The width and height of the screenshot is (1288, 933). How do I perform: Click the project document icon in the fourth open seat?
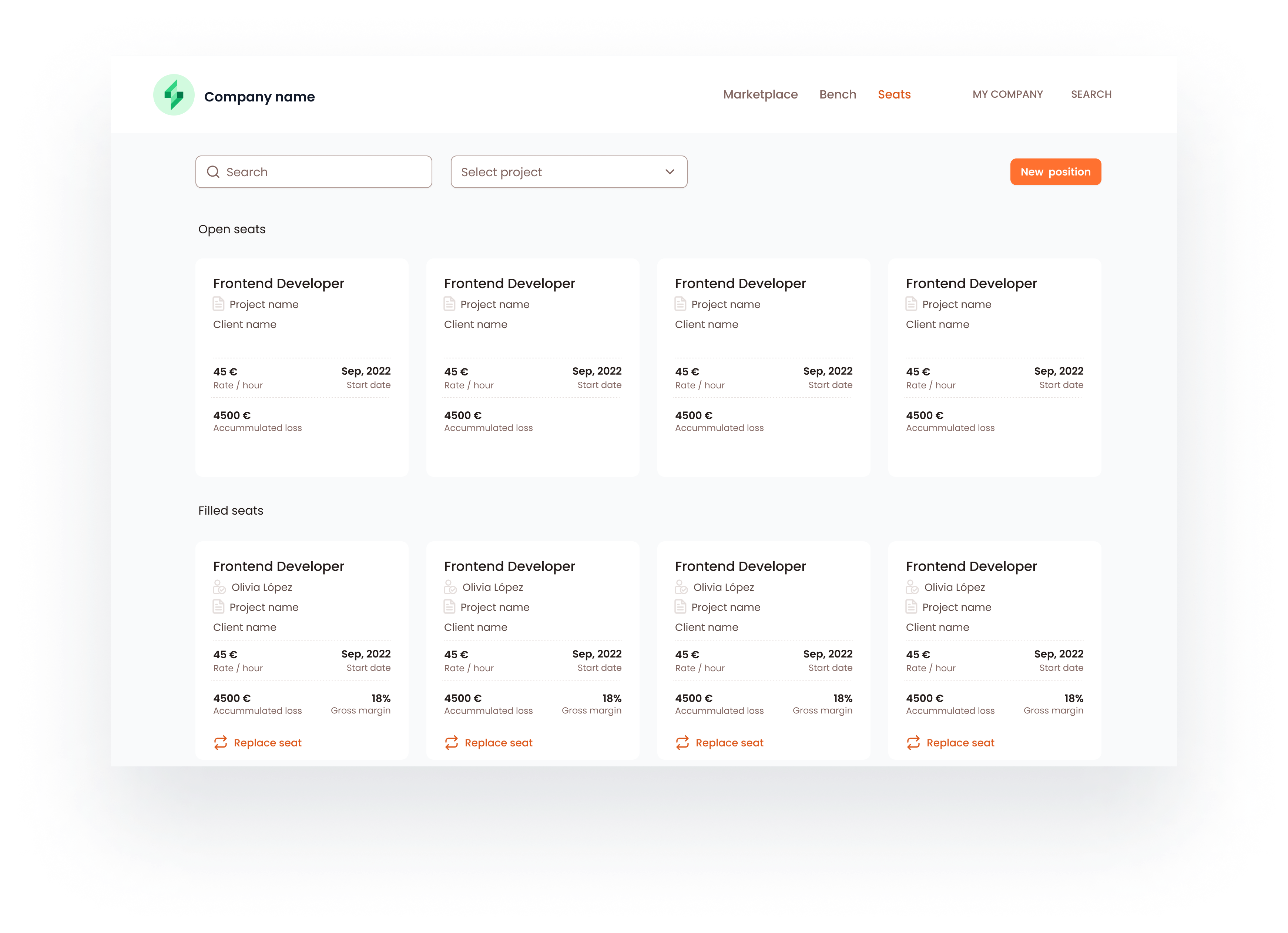point(912,304)
